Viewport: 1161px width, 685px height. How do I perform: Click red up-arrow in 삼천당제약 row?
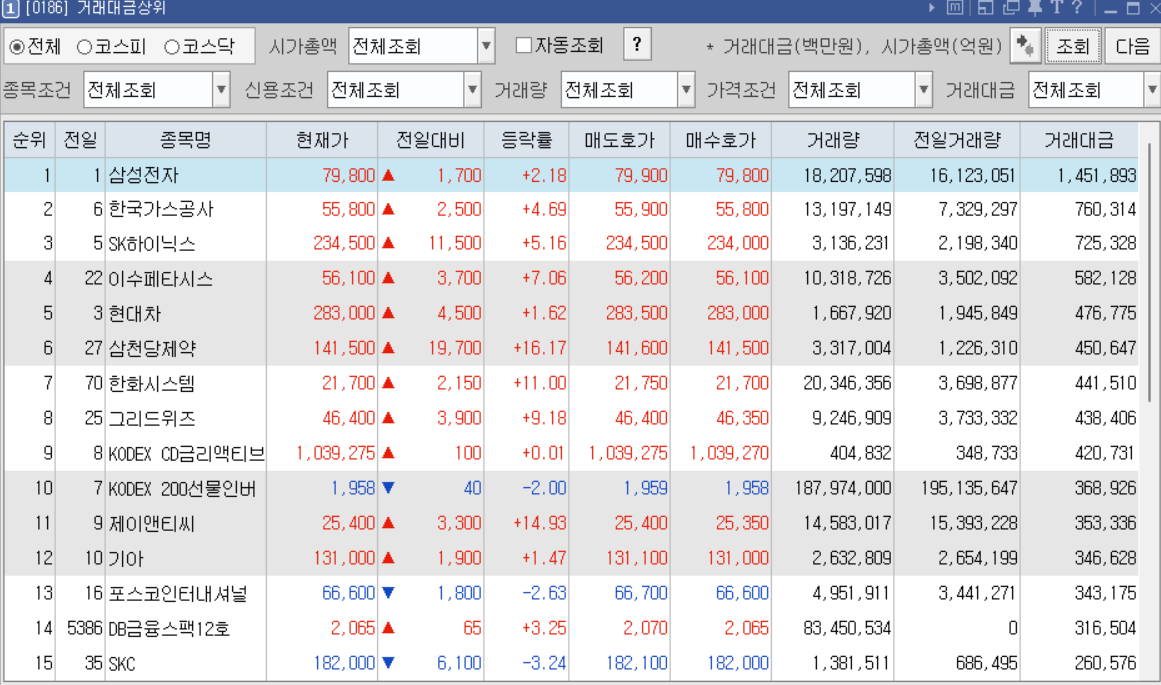[x=388, y=348]
